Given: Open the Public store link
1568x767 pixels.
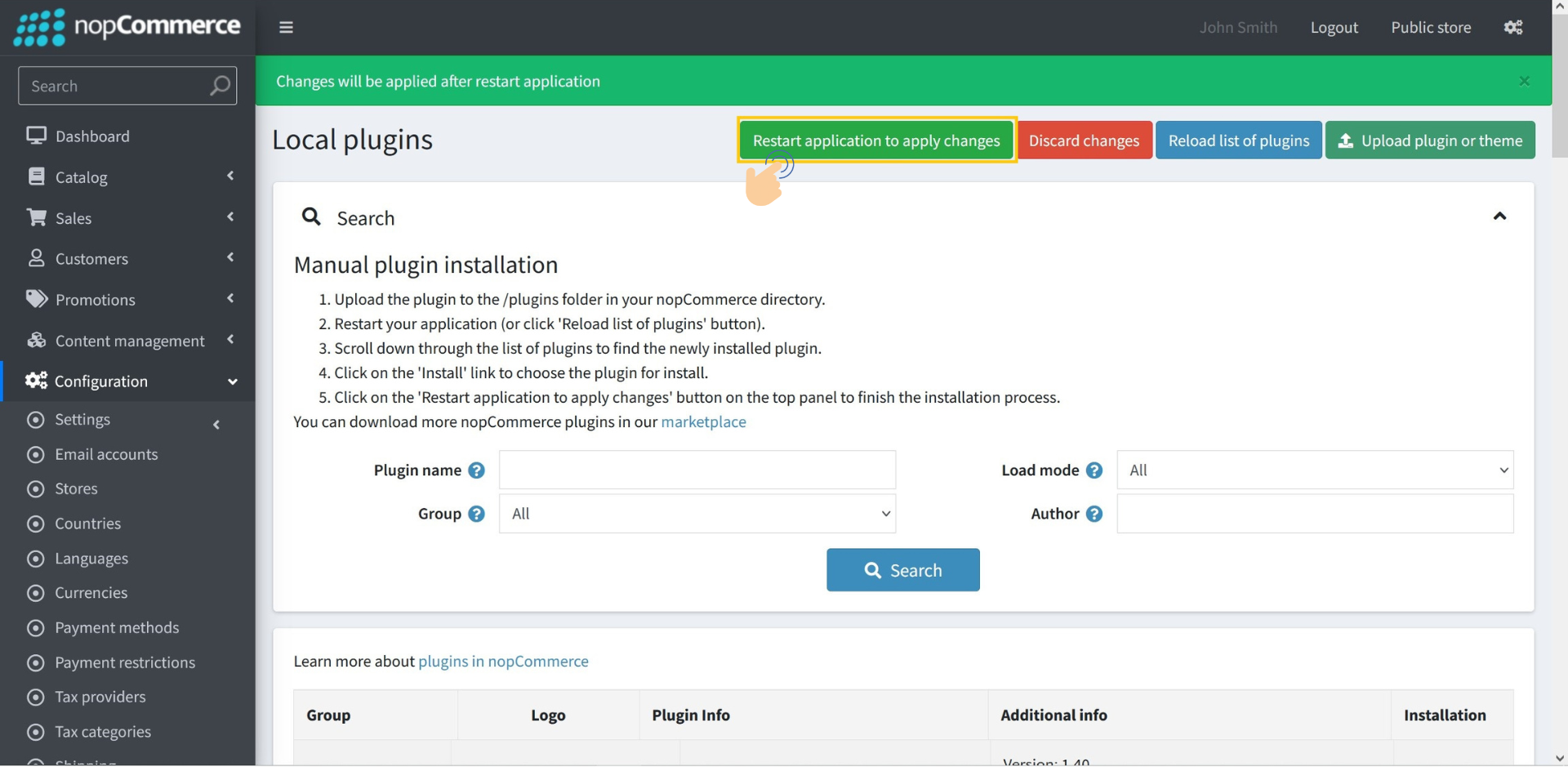Looking at the screenshot, I should pyautogui.click(x=1431, y=28).
